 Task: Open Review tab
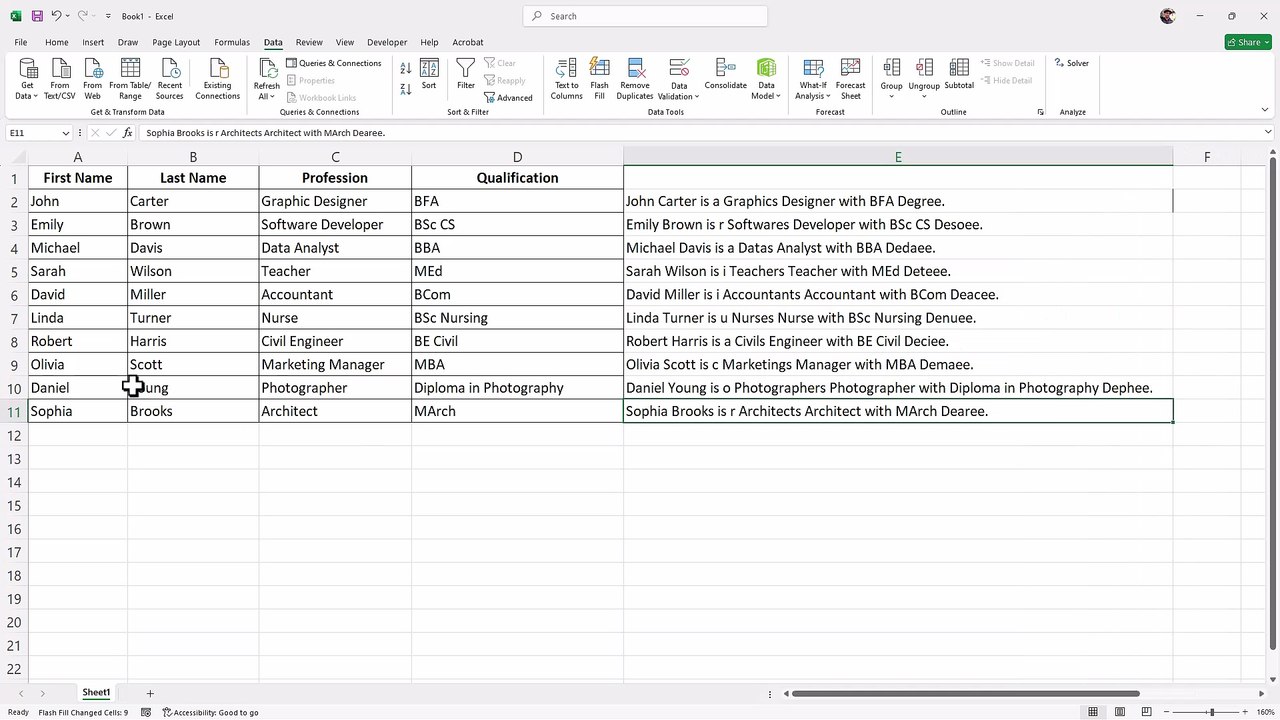(309, 42)
